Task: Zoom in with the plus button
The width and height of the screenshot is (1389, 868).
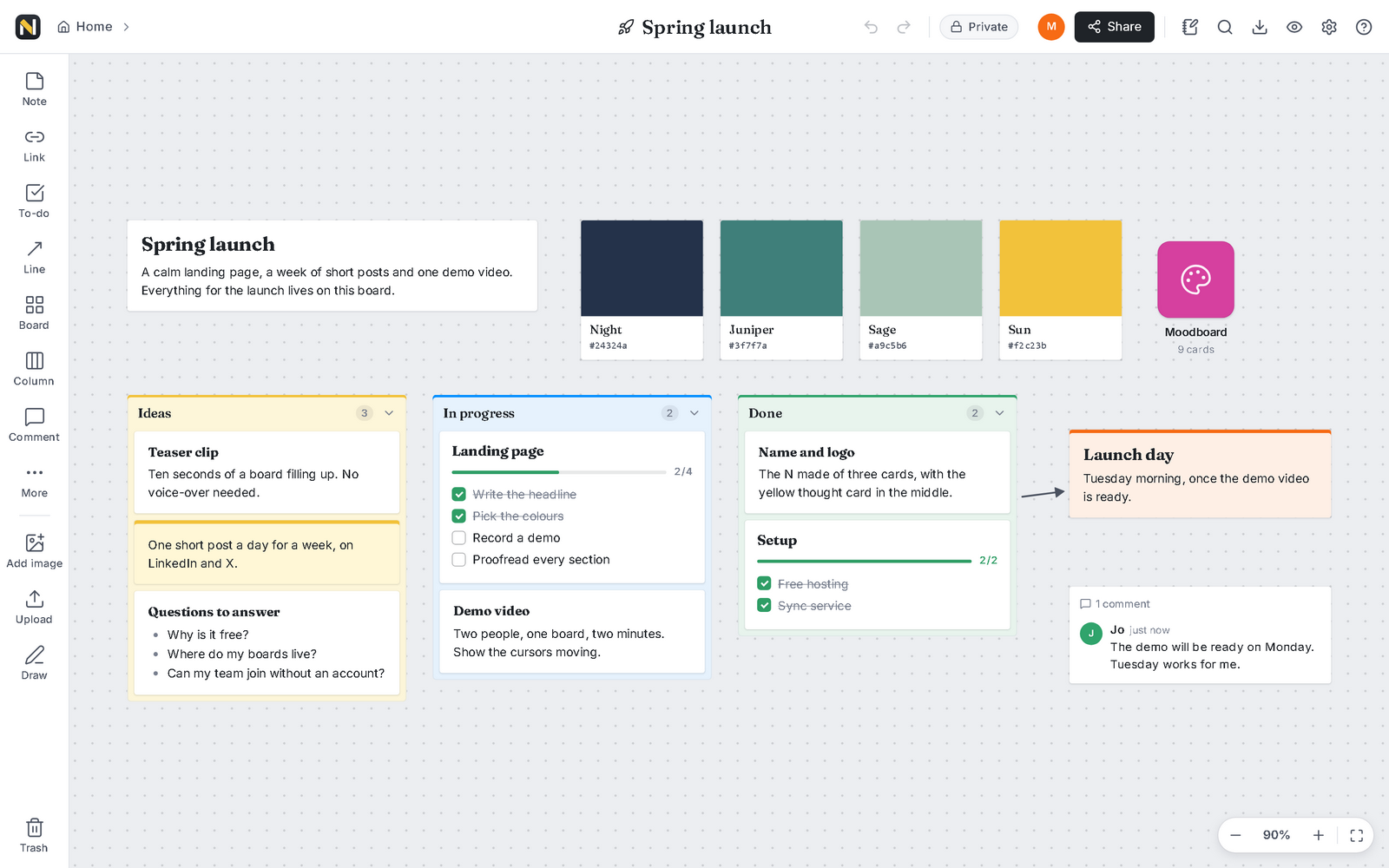Action: pos(1319,835)
